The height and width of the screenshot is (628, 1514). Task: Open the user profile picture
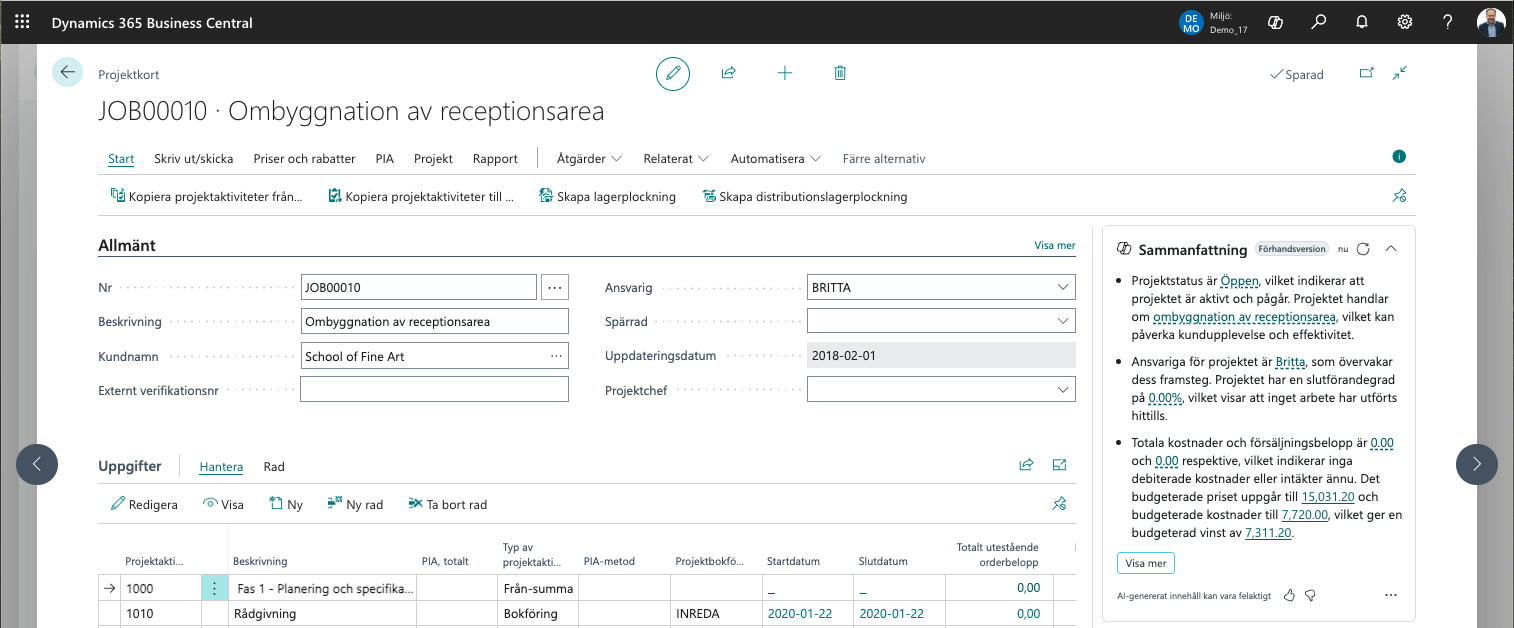tap(1491, 22)
